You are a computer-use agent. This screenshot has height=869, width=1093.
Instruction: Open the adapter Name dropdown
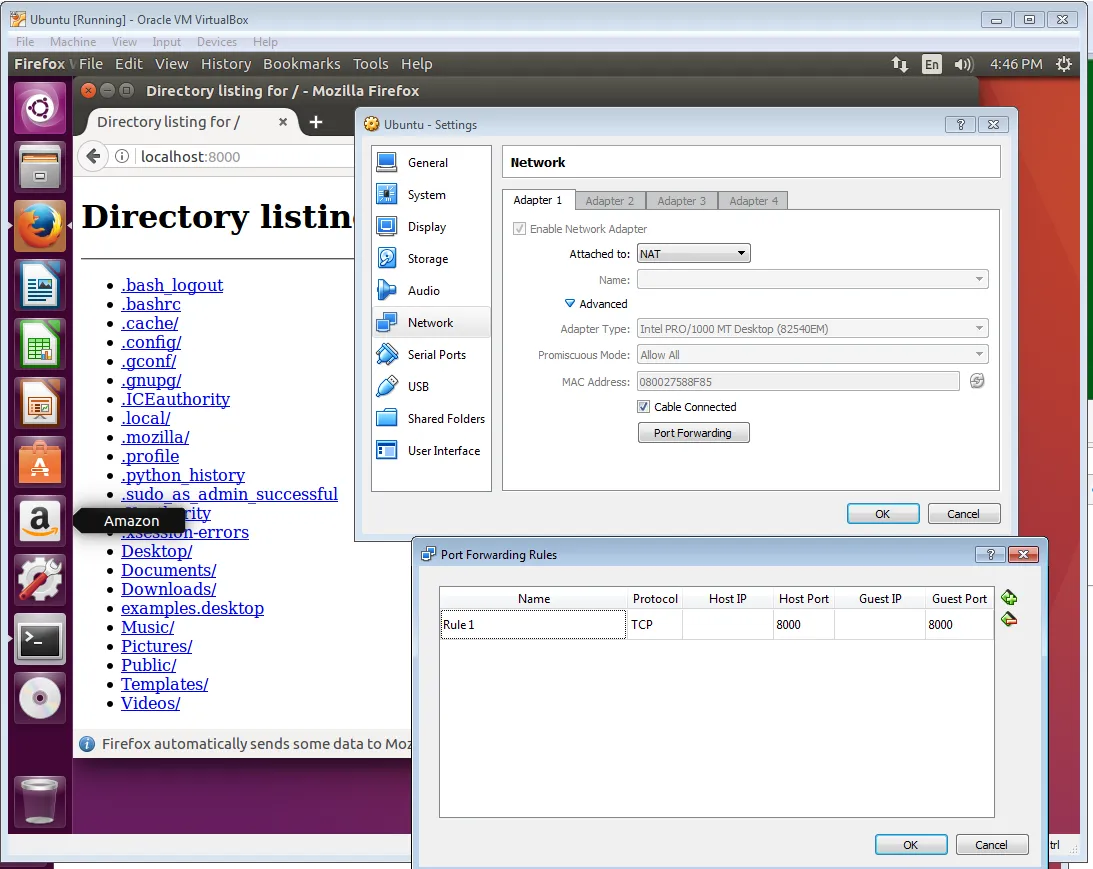point(813,279)
